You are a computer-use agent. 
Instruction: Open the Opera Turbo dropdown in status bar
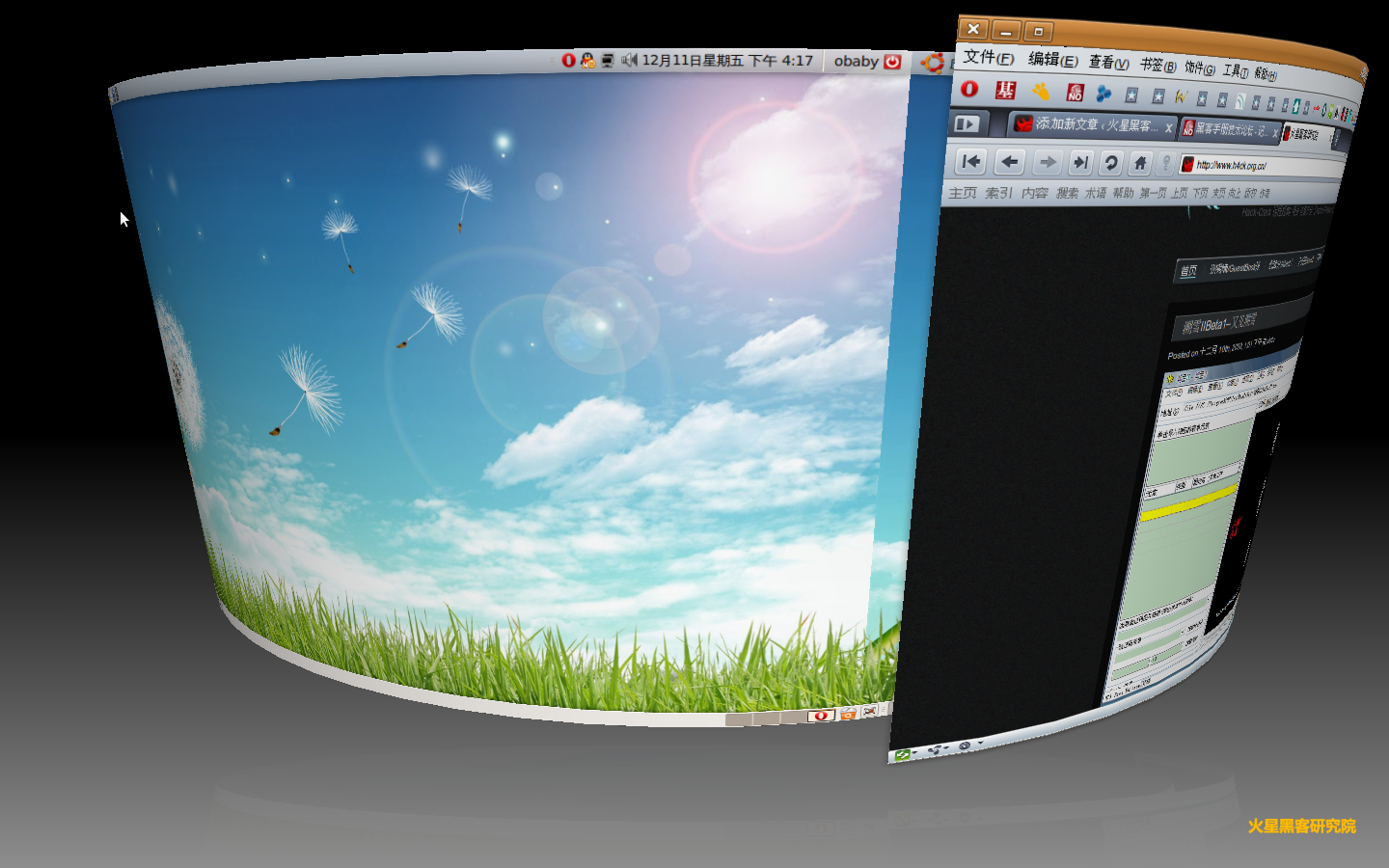pos(967,746)
